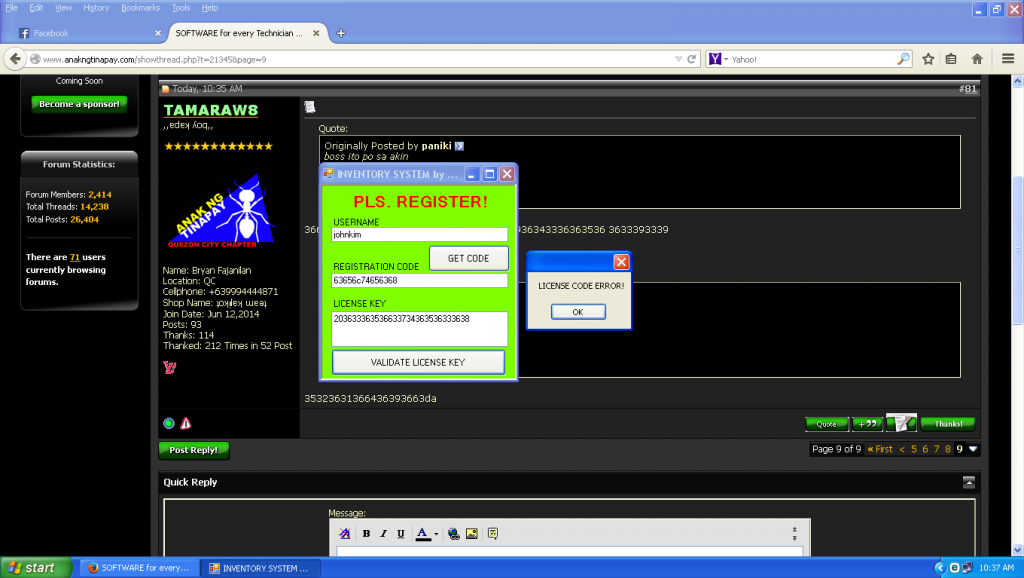Image resolution: width=1024 pixels, height=578 pixels.
Task: Click the Thanks button on post #81
Action: (x=948, y=424)
